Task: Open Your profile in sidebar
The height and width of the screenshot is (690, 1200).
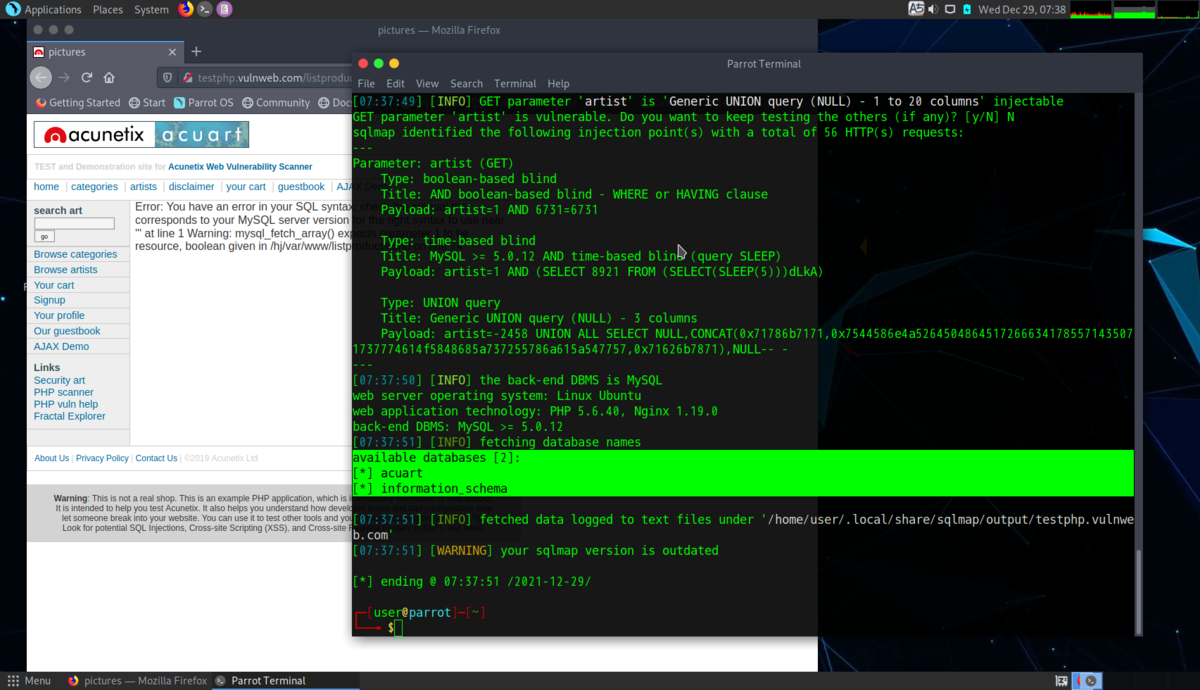Action: pos(59,316)
